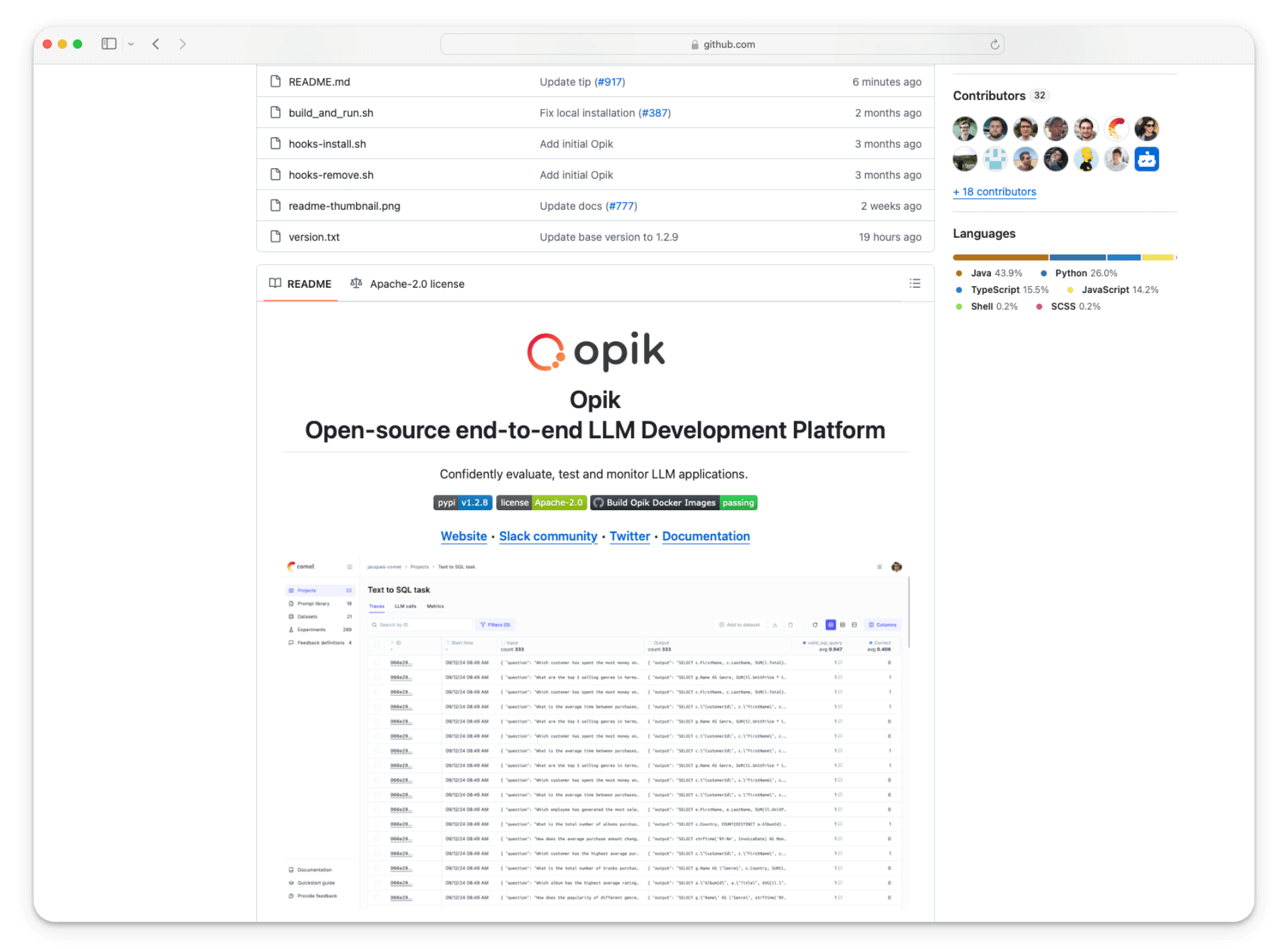Click the teal pixel-art contributor avatar
This screenshot has width=1288, height=949.
tap(995, 159)
